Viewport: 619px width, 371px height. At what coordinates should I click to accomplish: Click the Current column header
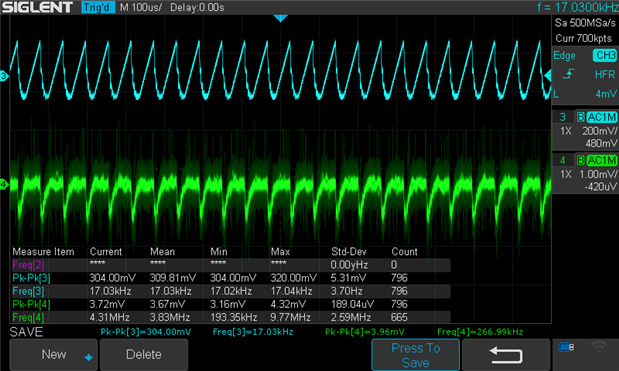[x=106, y=252]
